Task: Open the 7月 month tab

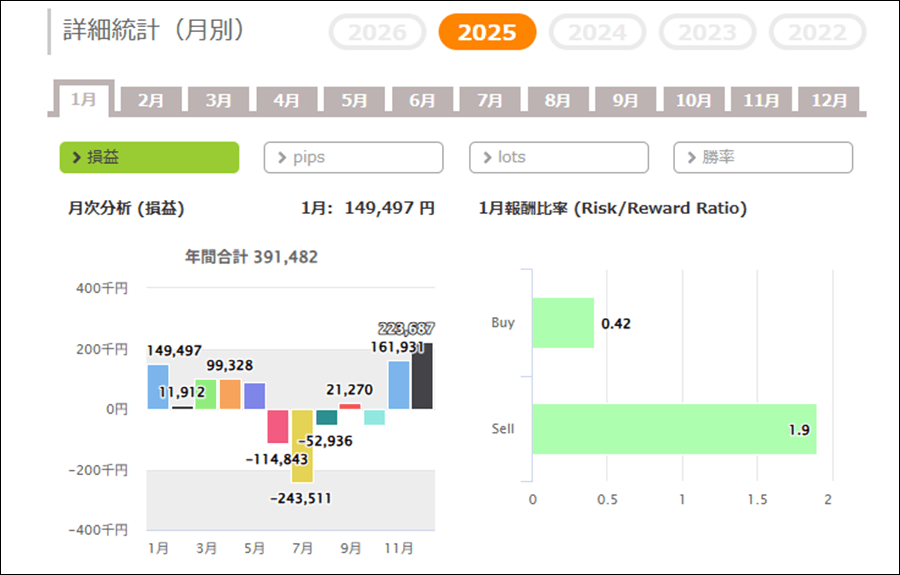Action: click(x=490, y=101)
